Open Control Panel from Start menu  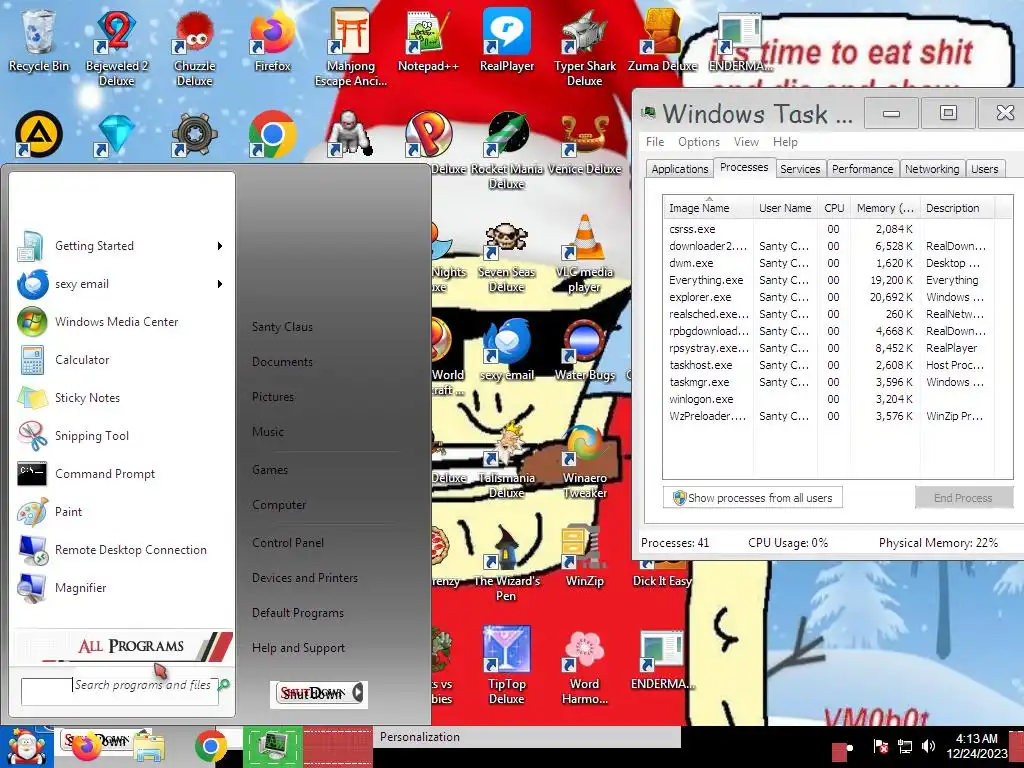click(288, 543)
